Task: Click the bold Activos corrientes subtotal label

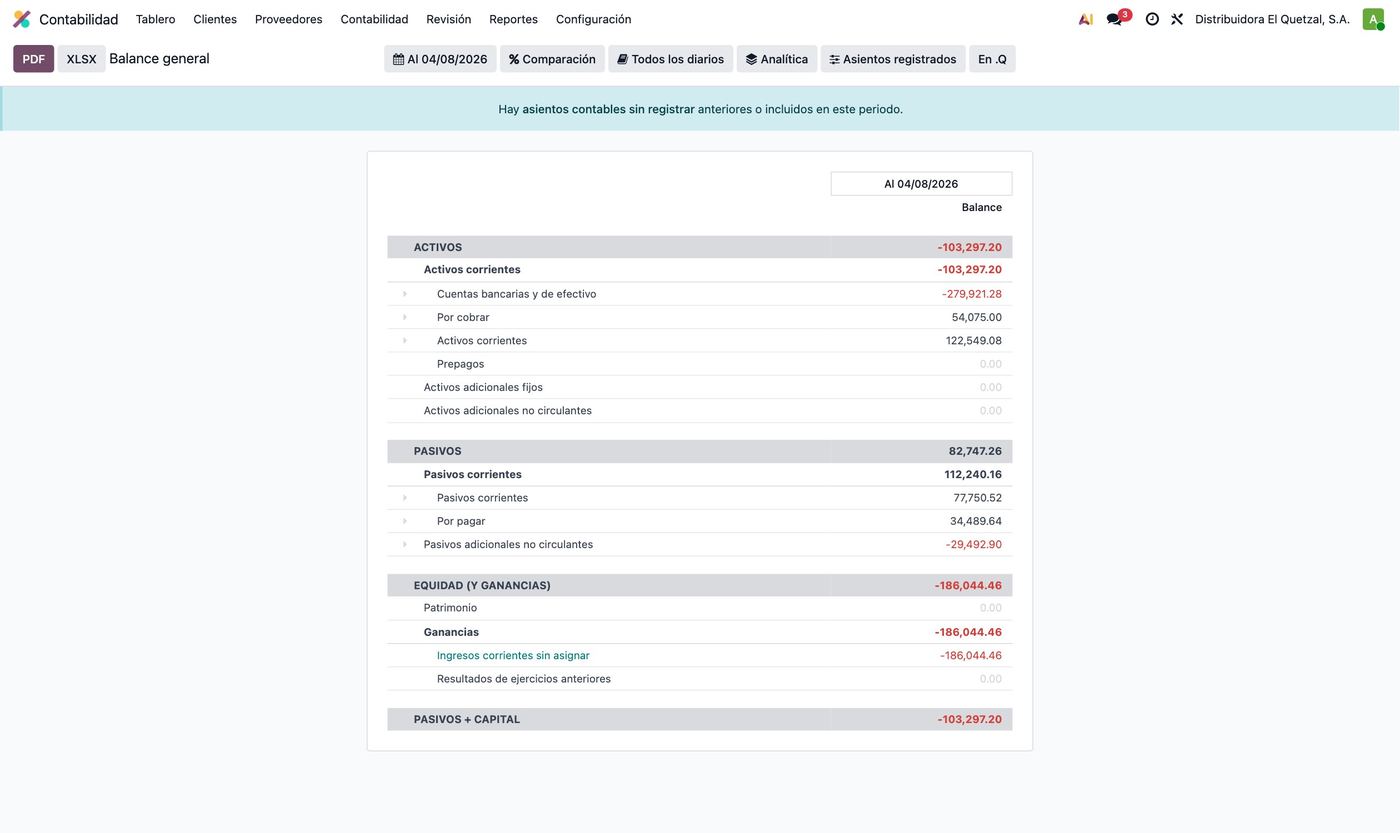Action: coord(472,270)
